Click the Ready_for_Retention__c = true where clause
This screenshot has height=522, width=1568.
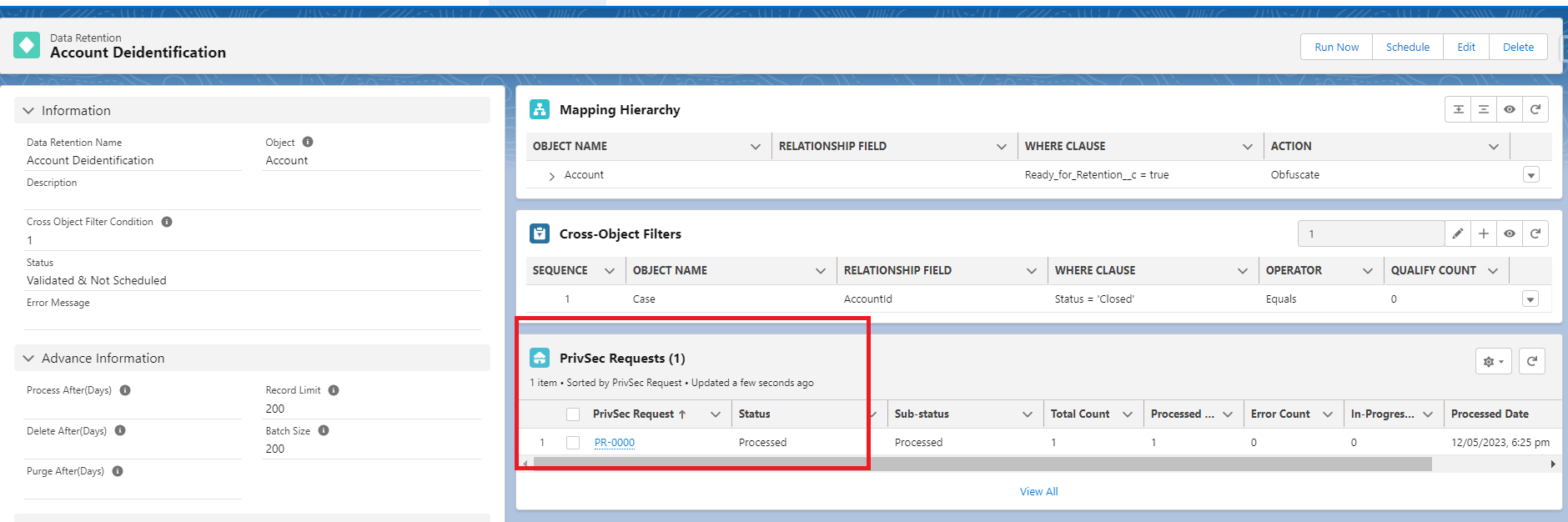1097,175
